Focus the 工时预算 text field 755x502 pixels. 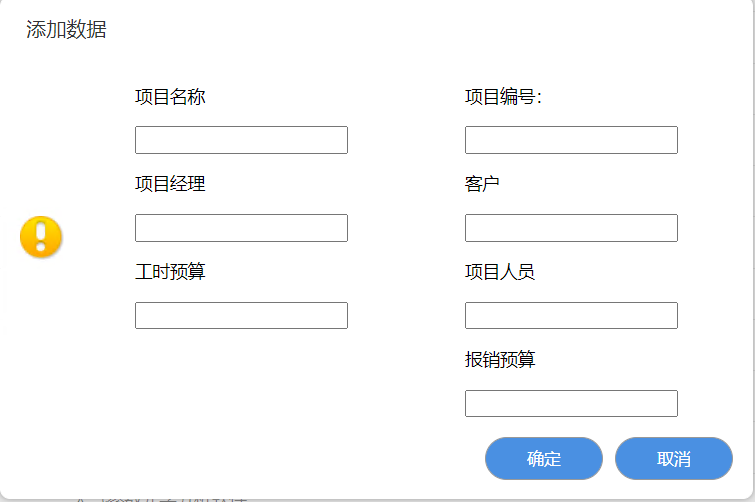(x=241, y=316)
